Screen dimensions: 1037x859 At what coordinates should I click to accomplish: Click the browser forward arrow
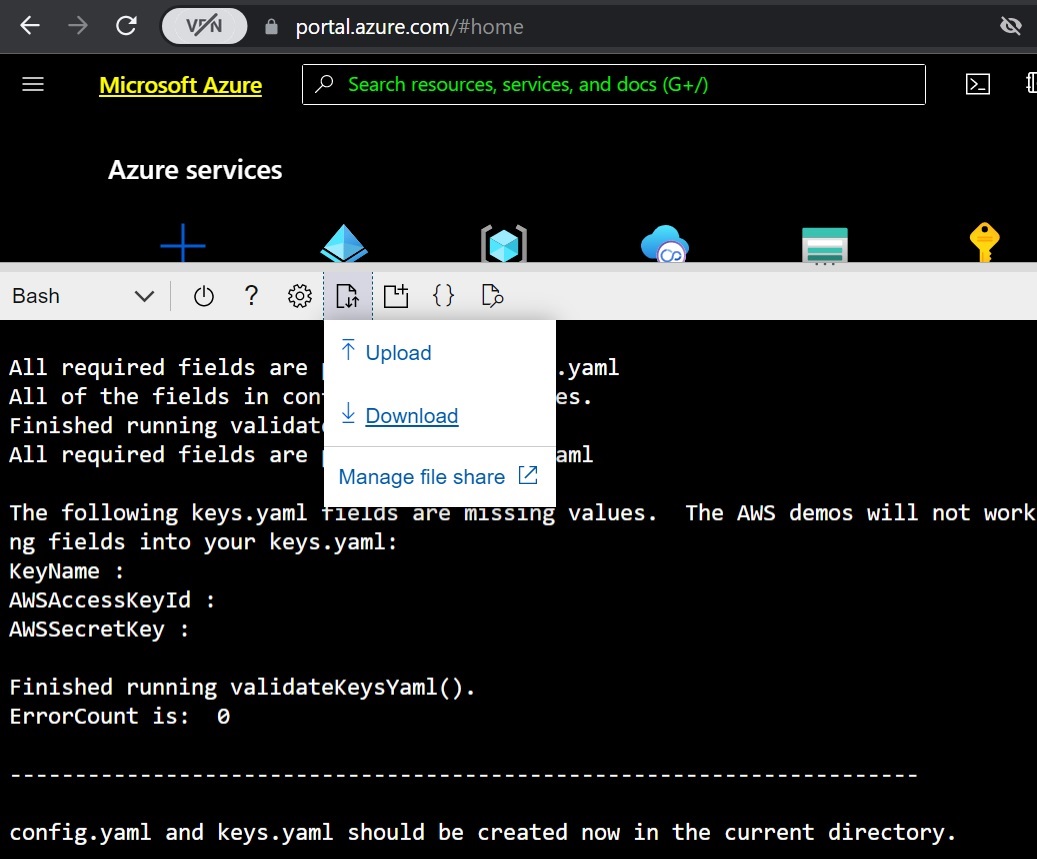[78, 26]
